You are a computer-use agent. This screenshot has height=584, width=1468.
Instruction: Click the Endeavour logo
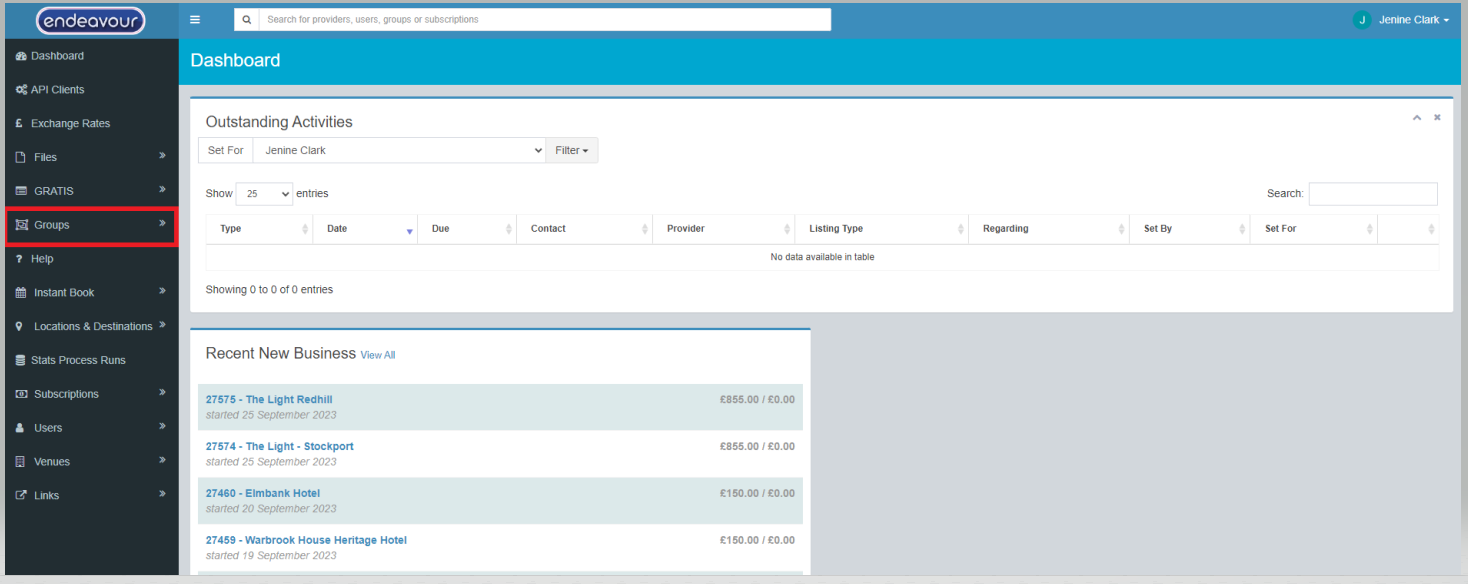[91, 20]
